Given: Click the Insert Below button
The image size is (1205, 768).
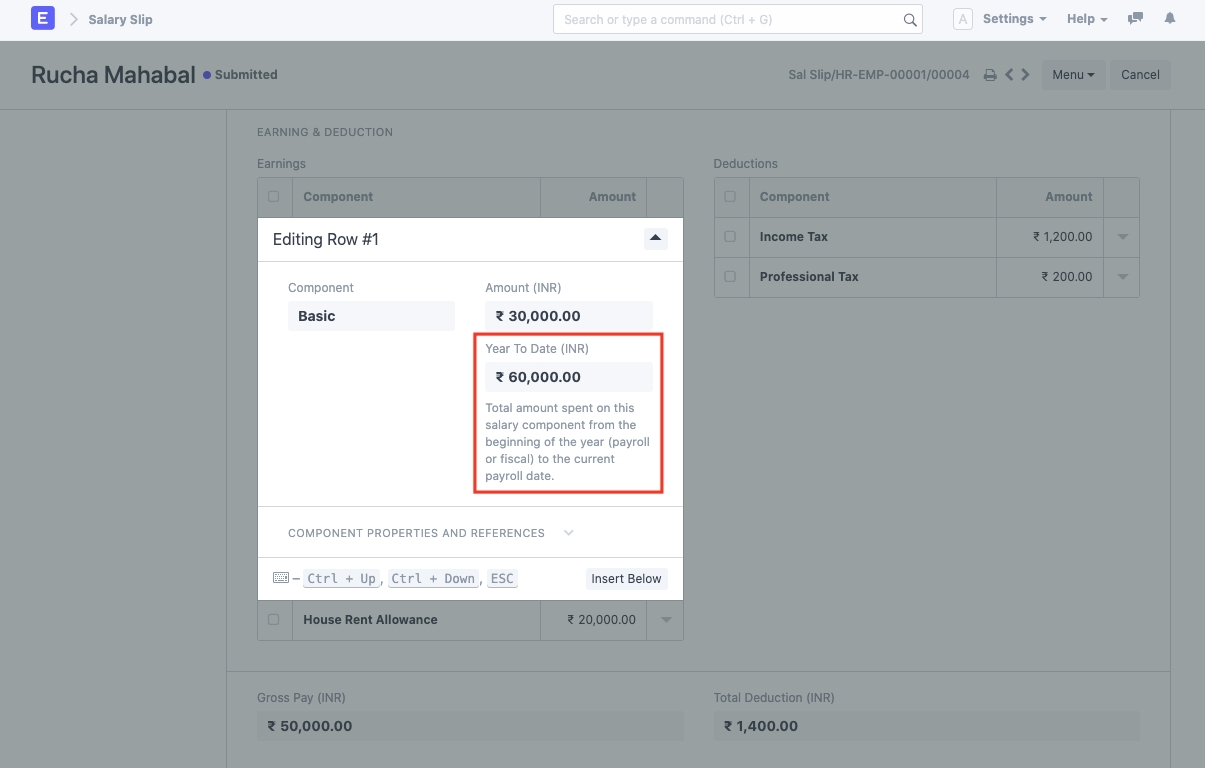Looking at the screenshot, I should 626,578.
